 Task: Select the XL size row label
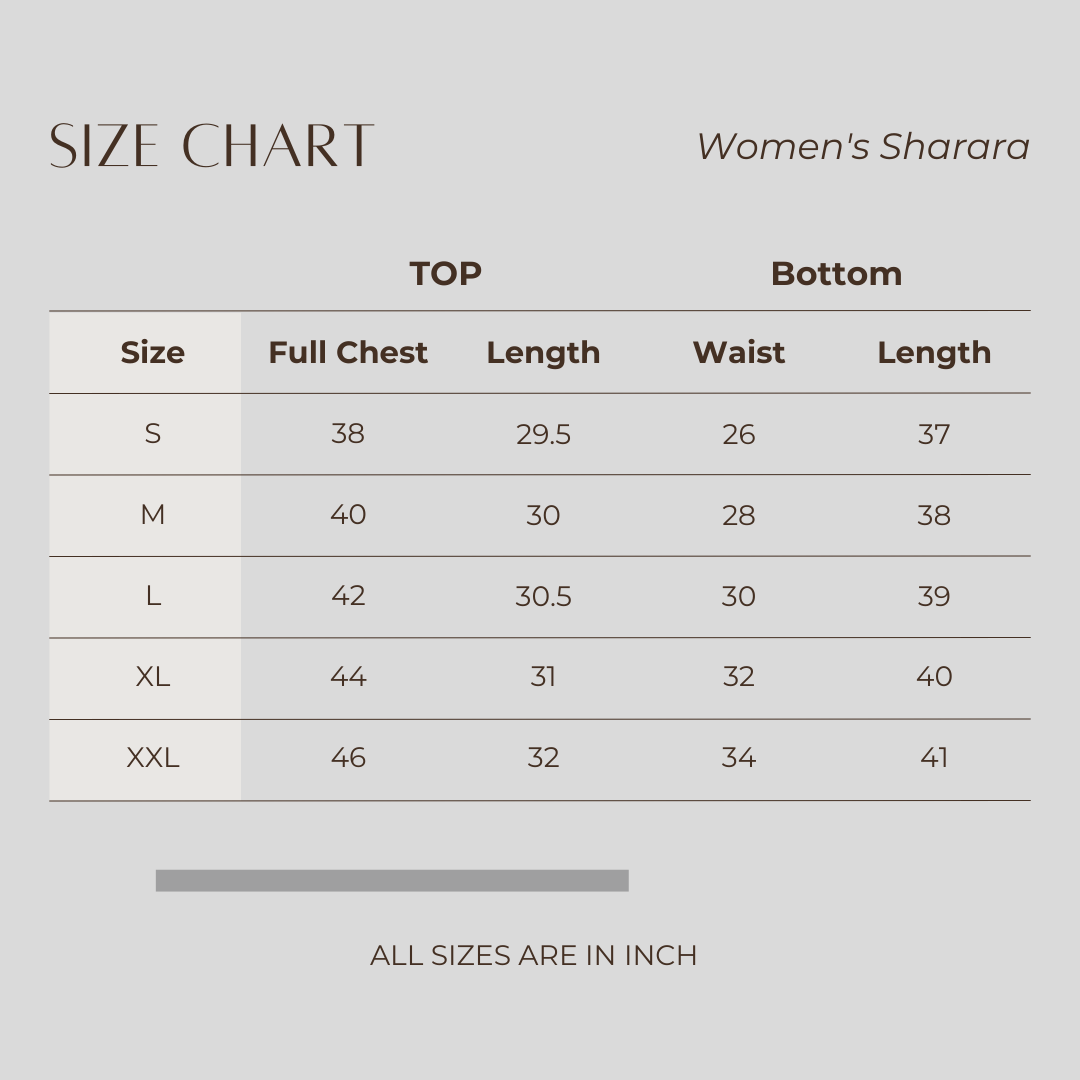tap(152, 677)
